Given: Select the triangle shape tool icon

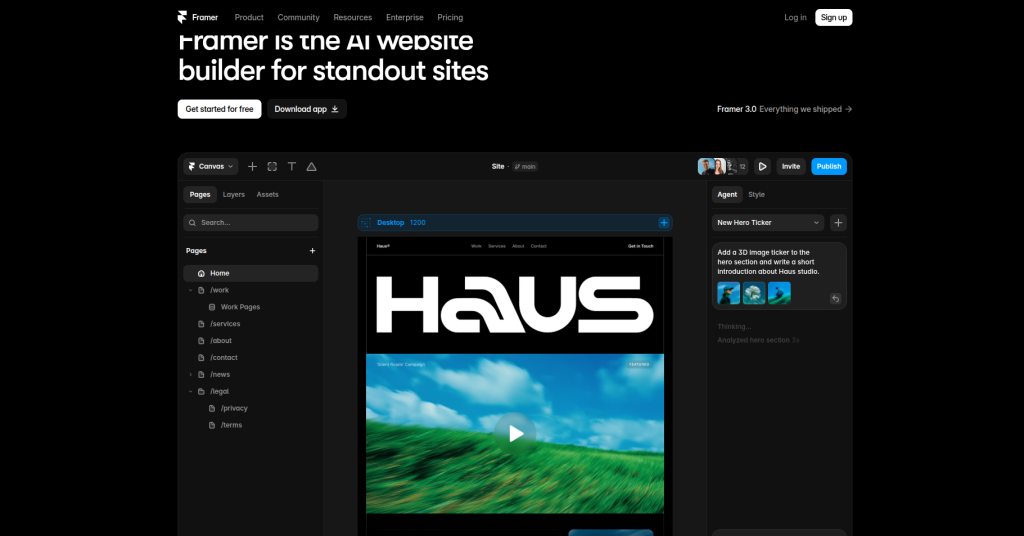Looking at the screenshot, I should [312, 166].
